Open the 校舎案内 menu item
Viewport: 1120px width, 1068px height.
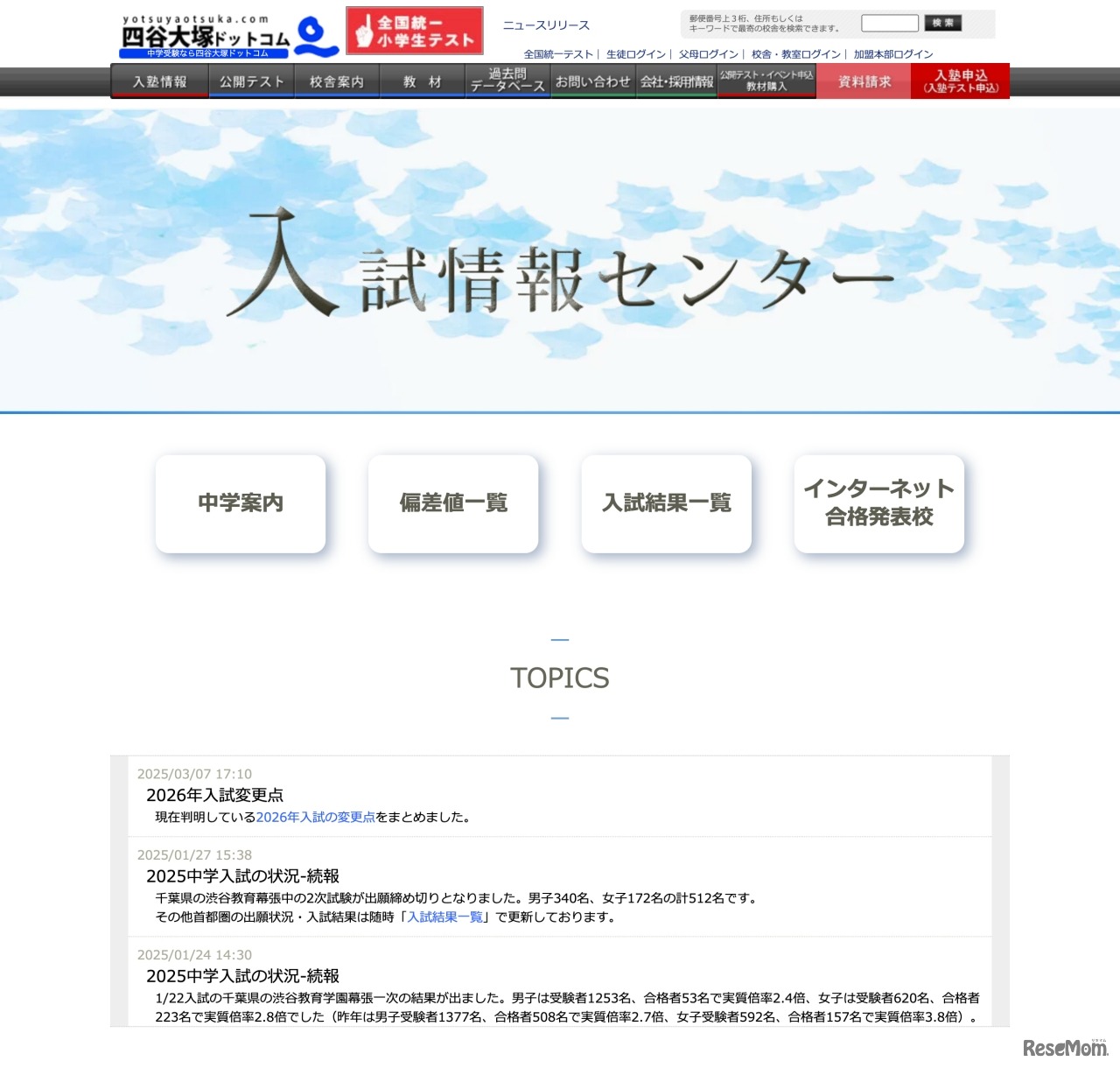click(337, 81)
